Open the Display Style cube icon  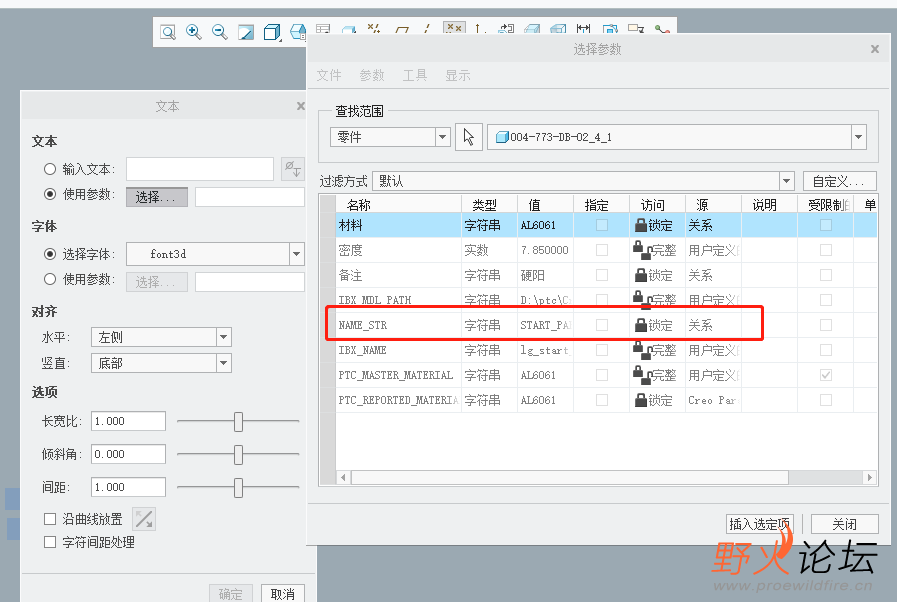tap(272, 32)
